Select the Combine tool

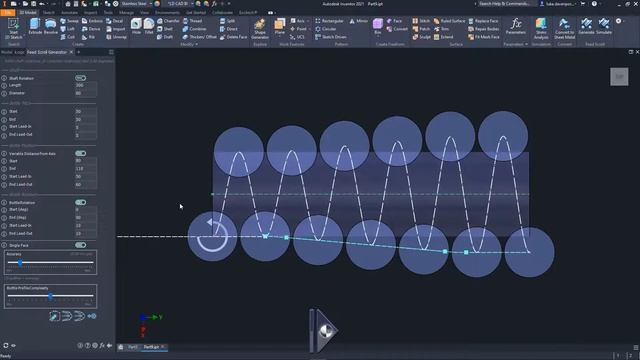click(x=194, y=29)
